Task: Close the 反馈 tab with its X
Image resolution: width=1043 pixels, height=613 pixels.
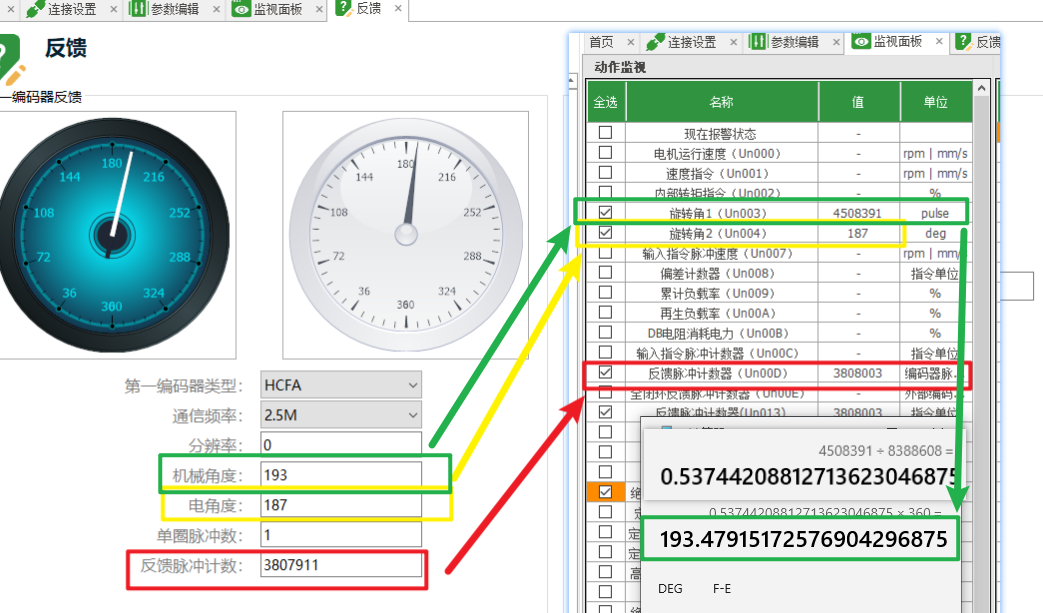Action: pos(398,9)
